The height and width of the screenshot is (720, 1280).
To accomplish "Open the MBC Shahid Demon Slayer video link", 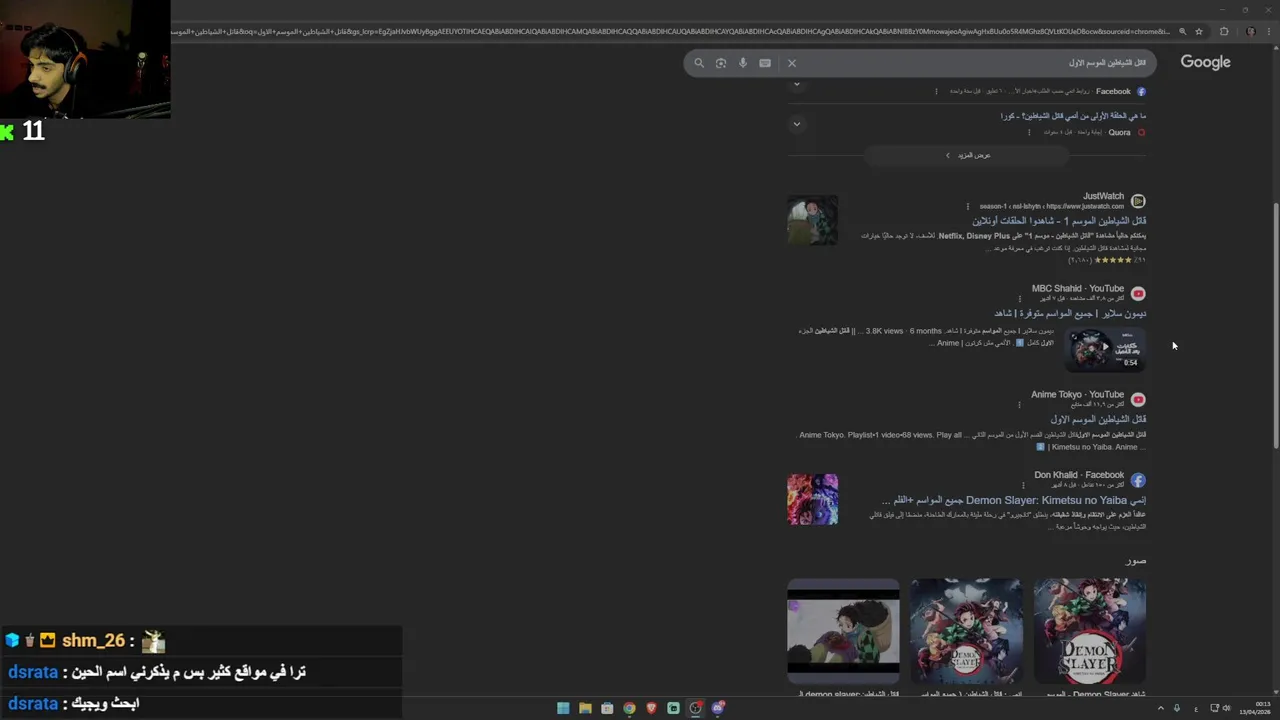I will pyautogui.click(x=1070, y=313).
